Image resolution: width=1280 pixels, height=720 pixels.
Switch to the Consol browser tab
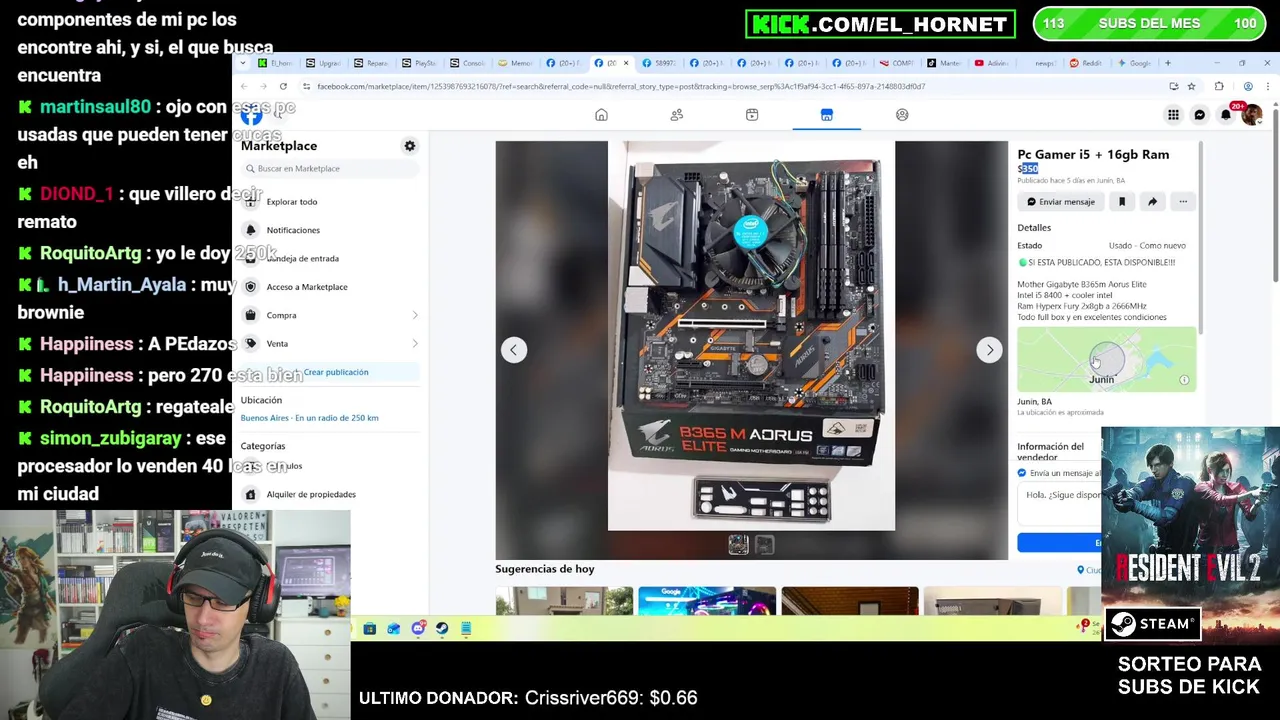469,63
